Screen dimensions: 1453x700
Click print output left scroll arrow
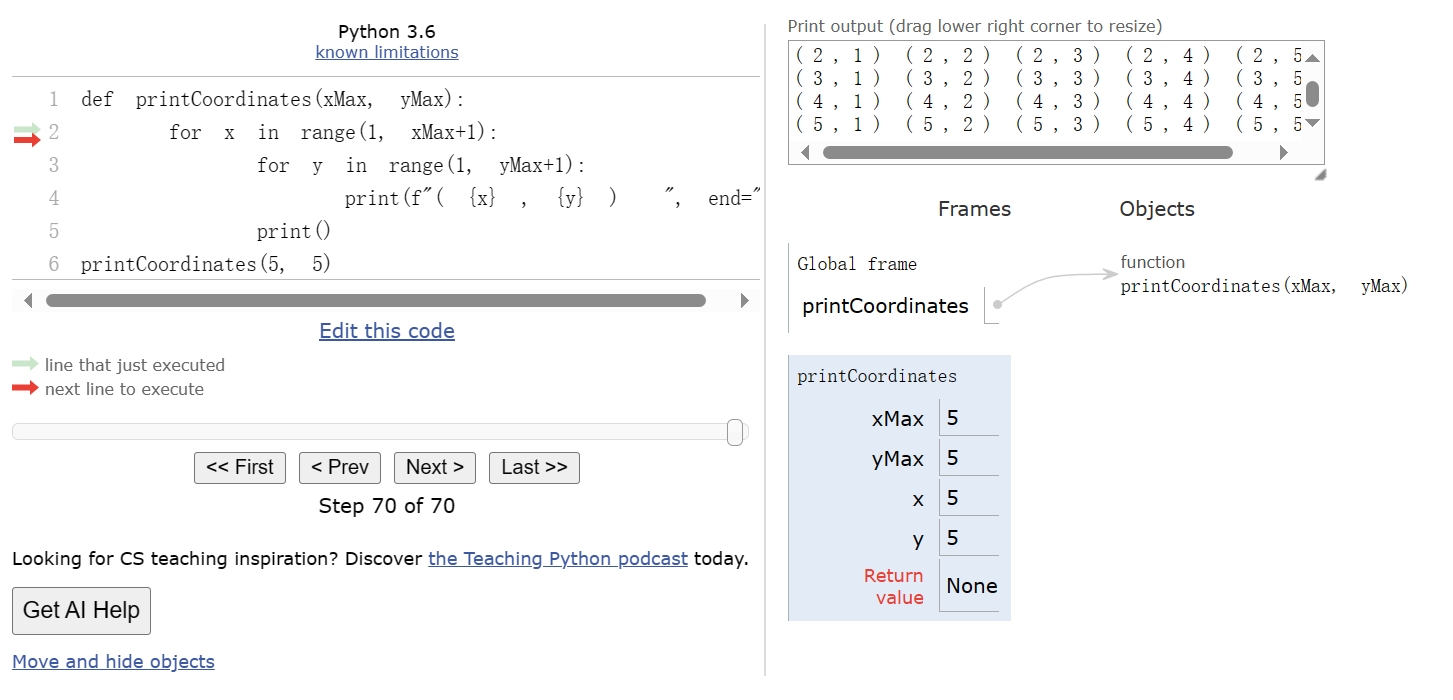pos(806,153)
